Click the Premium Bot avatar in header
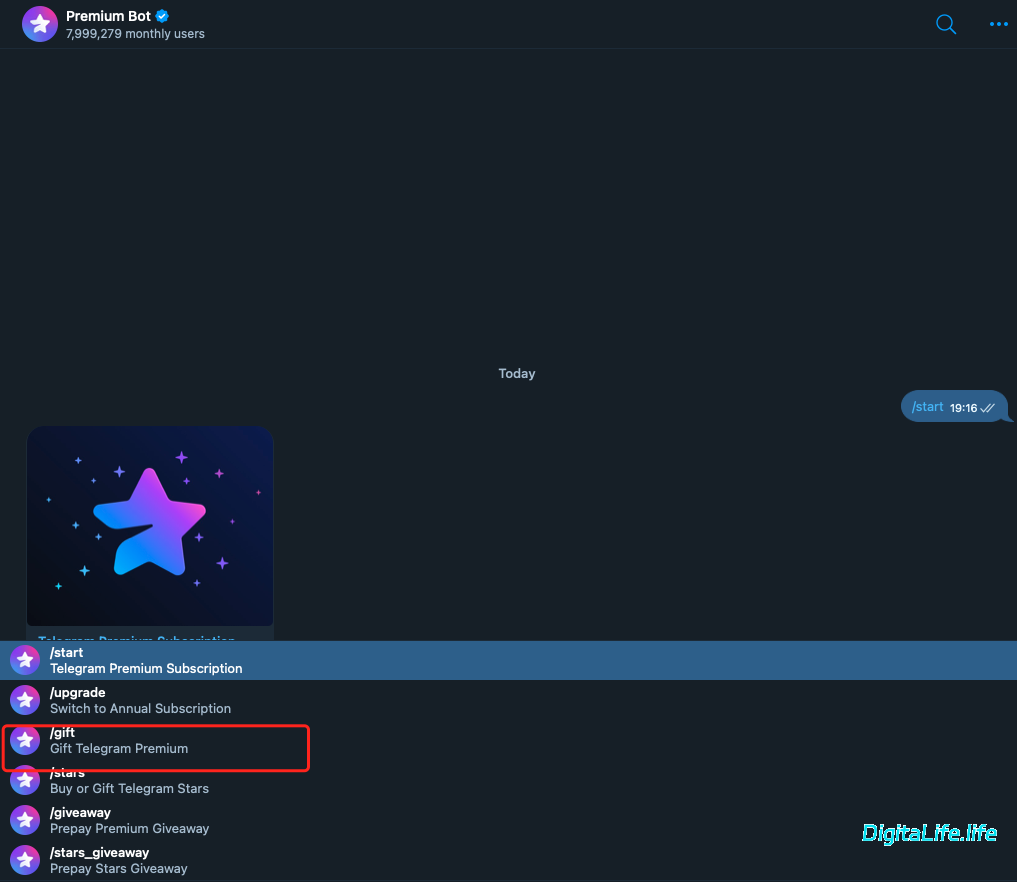1017x882 pixels. point(39,24)
